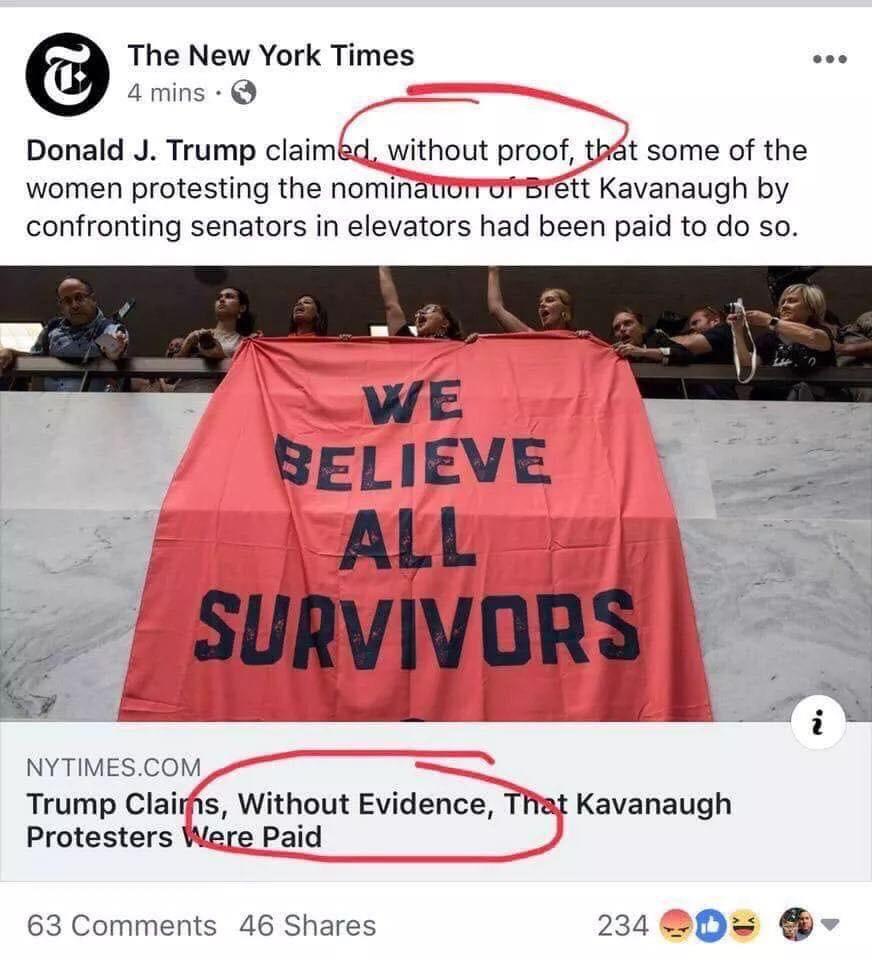This screenshot has height=960, width=872.
Task: Open headline Trump Claims, Without Evidence article
Action: click(379, 820)
